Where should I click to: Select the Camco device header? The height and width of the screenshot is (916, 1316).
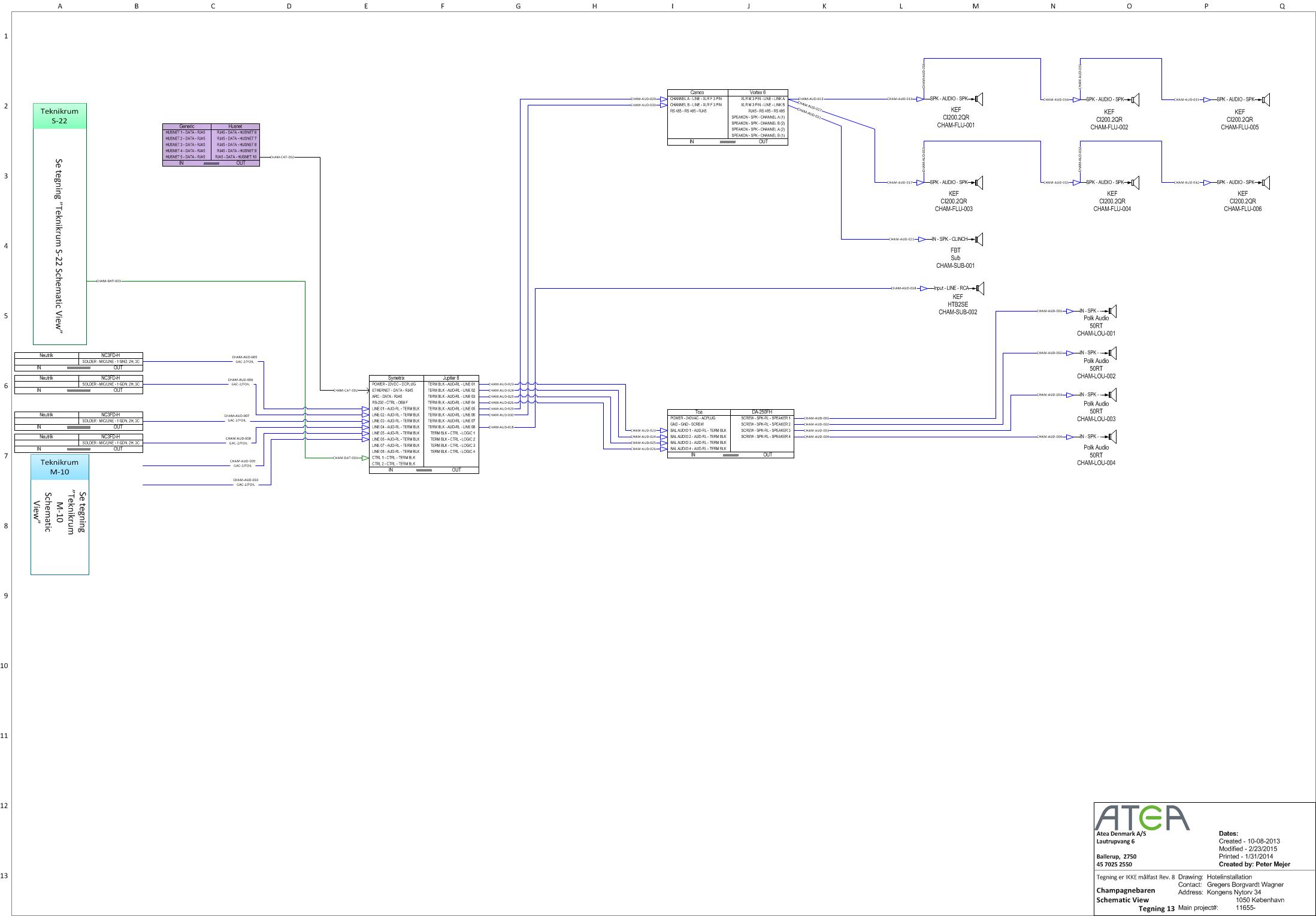coord(697,93)
